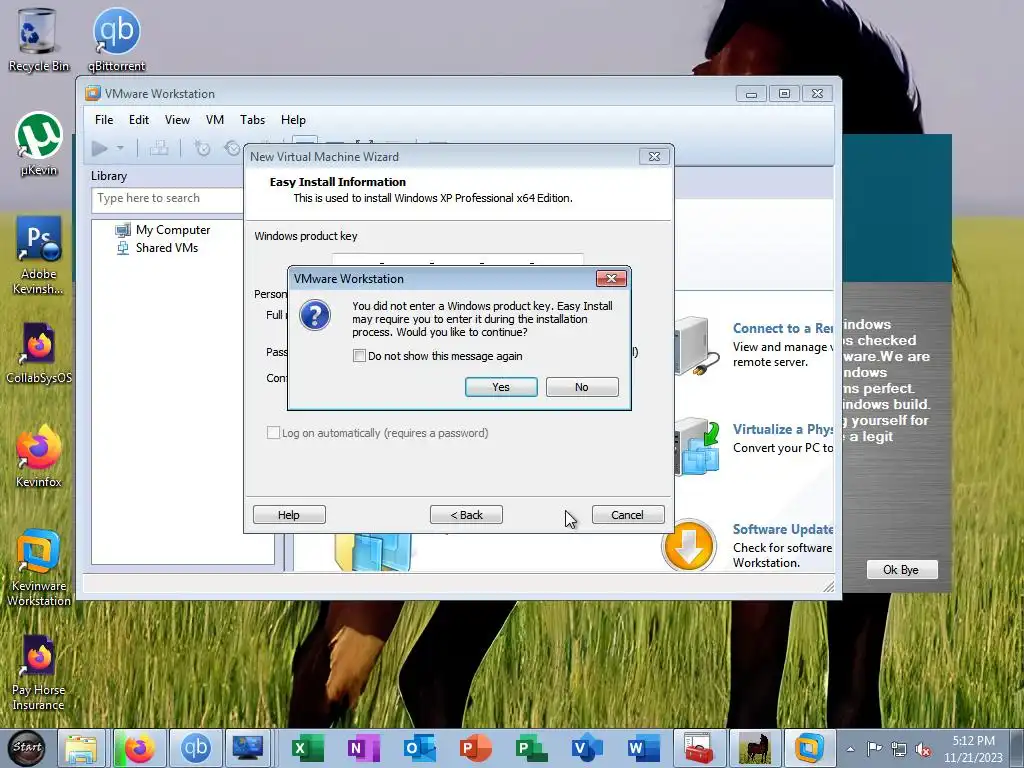Expand the power options dropdown arrow

[120, 149]
